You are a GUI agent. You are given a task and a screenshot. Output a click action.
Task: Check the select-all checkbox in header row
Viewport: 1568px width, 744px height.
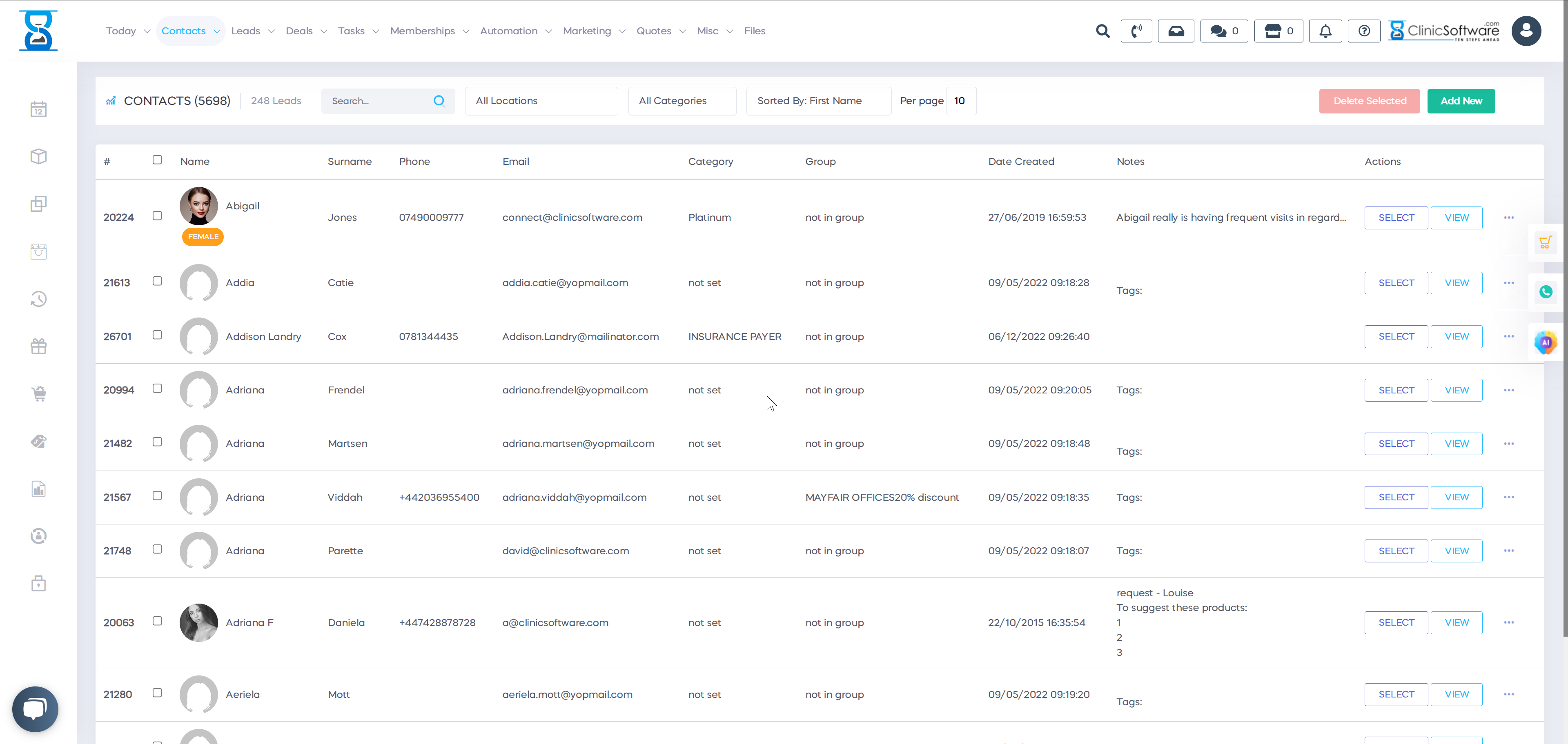tap(157, 160)
